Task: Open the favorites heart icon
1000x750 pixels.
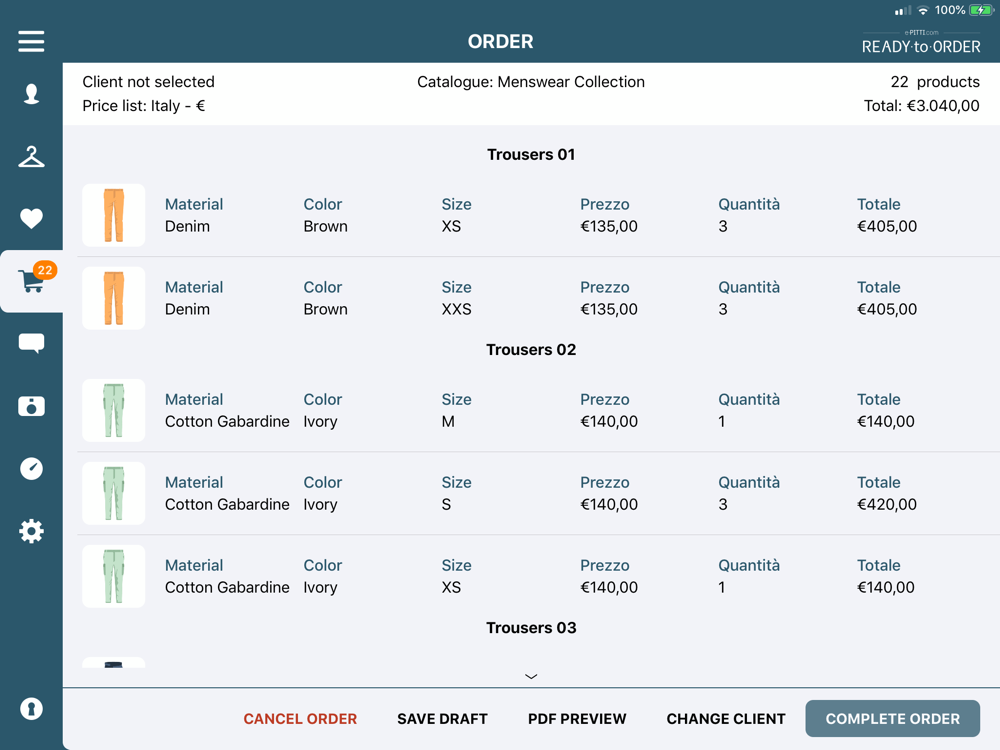Action: 31,218
